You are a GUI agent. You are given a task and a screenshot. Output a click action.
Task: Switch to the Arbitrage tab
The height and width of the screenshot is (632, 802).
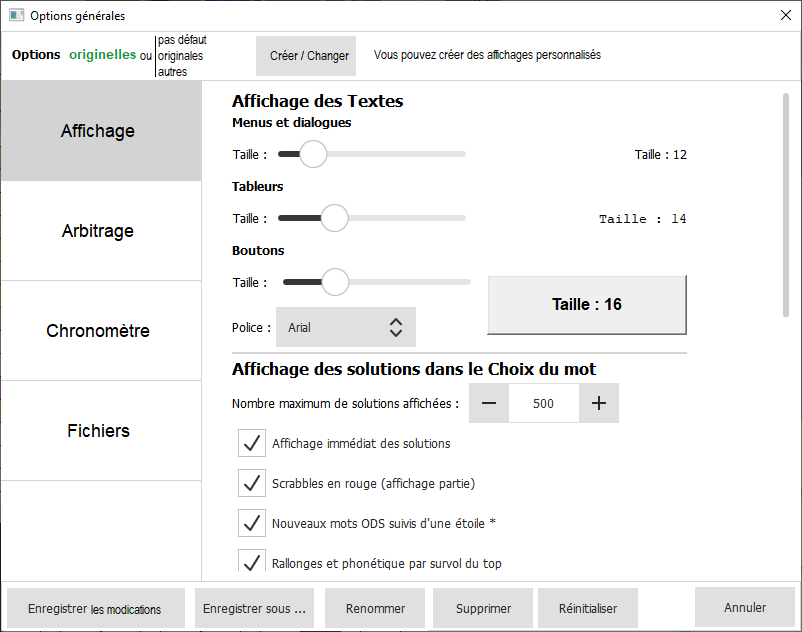point(98,231)
